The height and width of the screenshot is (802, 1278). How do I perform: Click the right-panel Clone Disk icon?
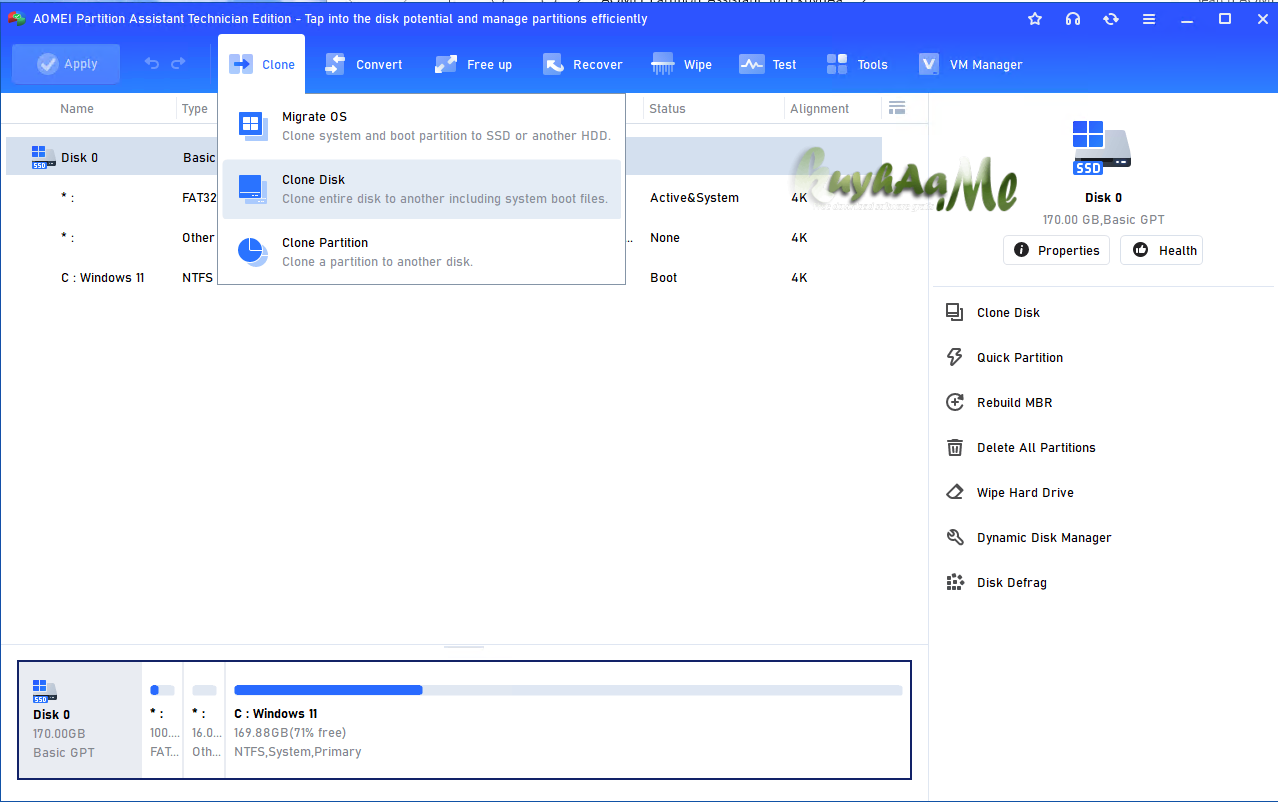click(x=955, y=312)
